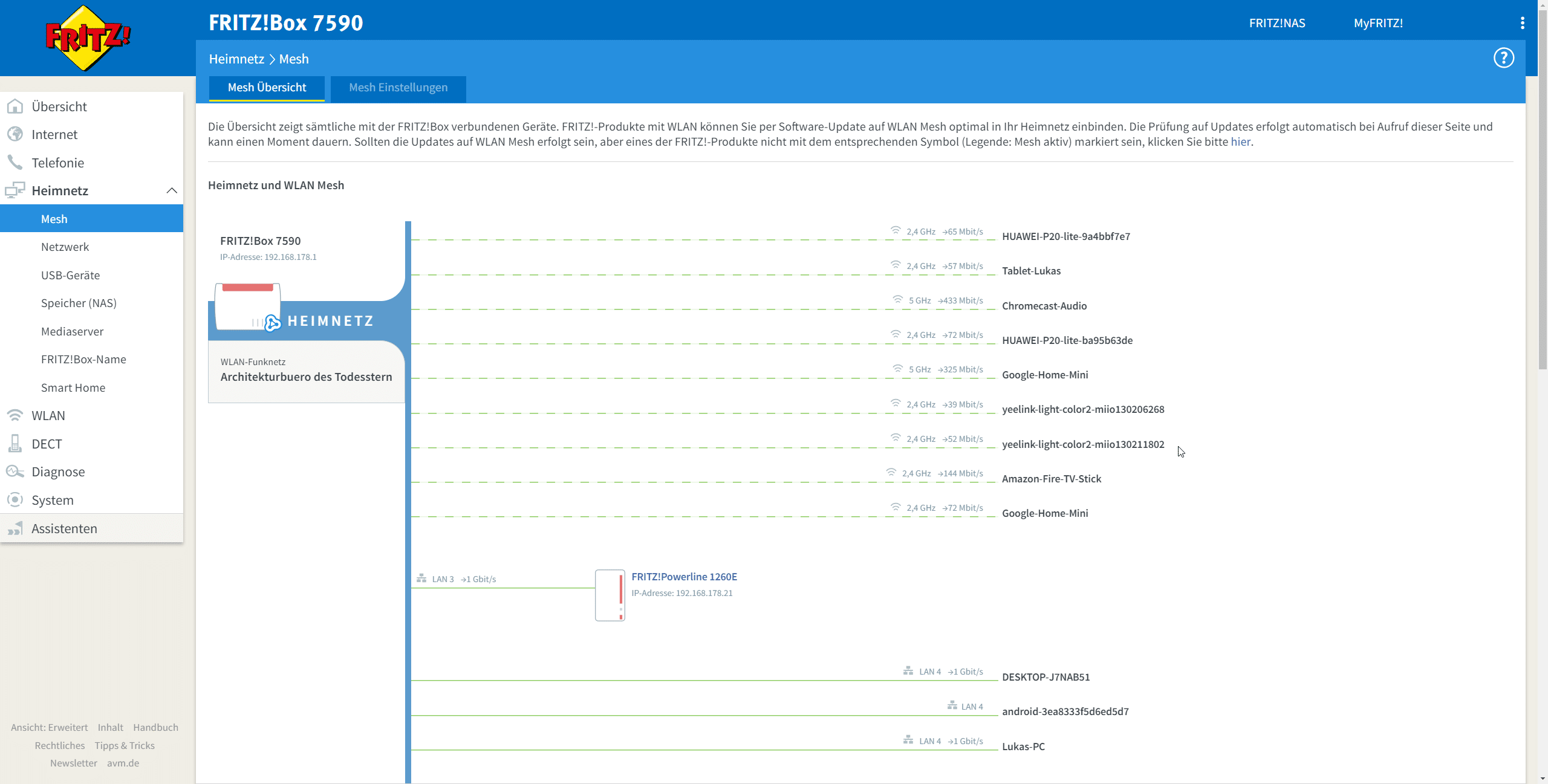
Task: Toggle the Ansicht: Erweitert view setting
Action: [x=49, y=727]
